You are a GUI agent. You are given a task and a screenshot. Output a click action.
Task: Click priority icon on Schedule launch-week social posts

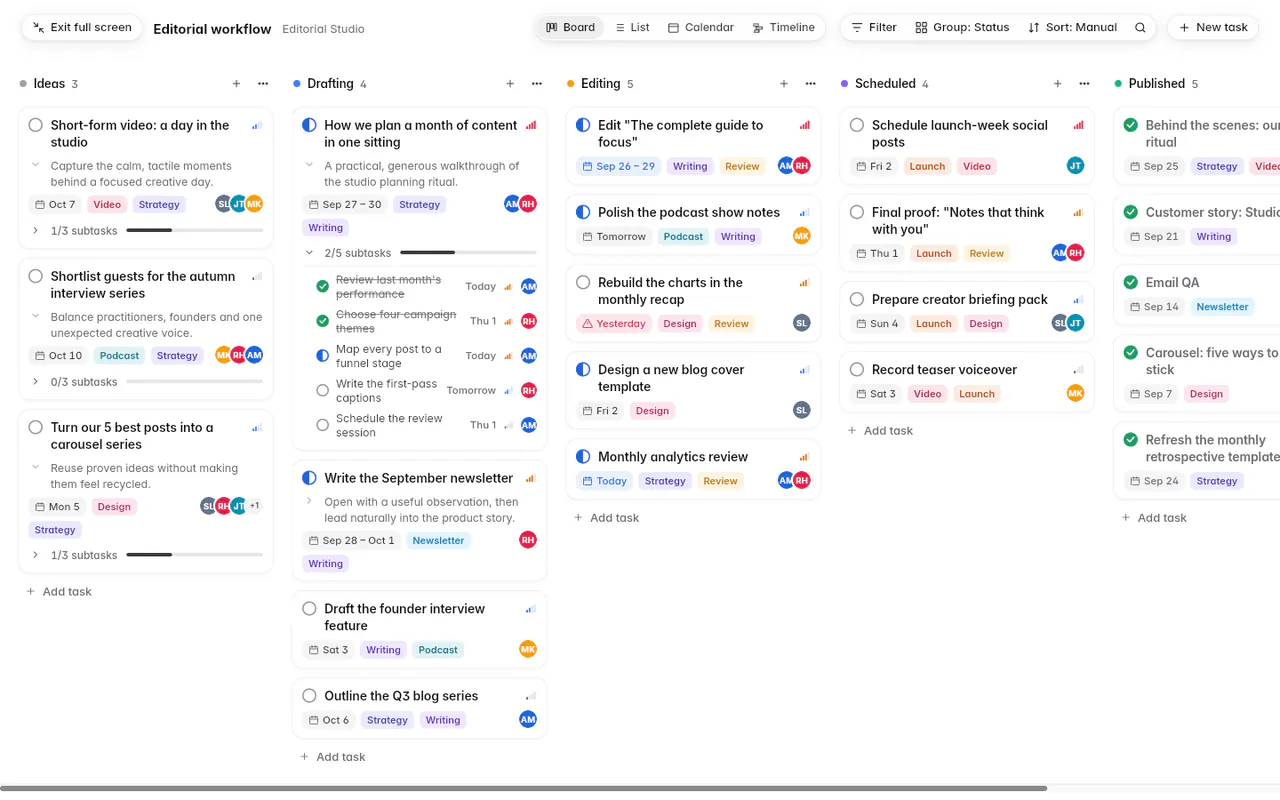1079,125
